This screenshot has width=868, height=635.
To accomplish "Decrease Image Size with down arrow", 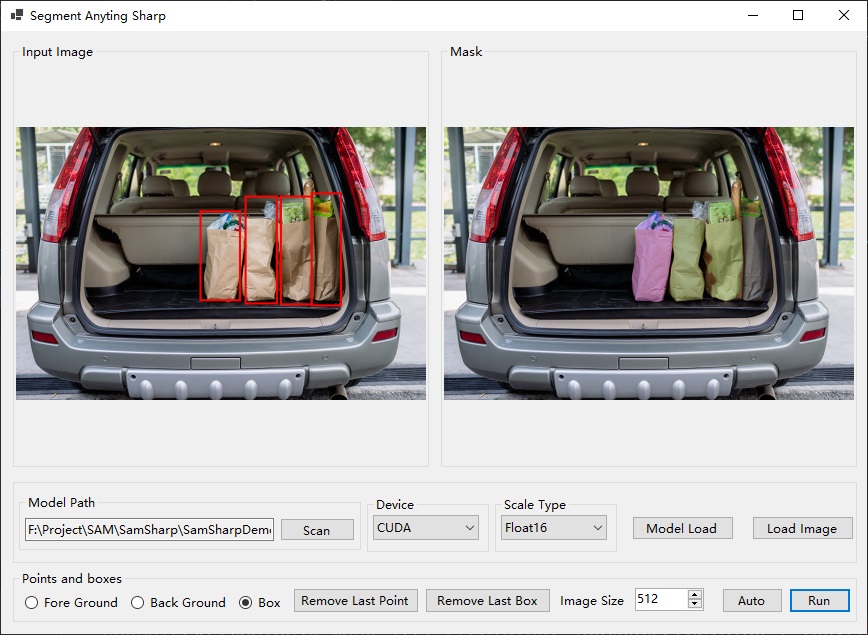I will [x=695, y=604].
